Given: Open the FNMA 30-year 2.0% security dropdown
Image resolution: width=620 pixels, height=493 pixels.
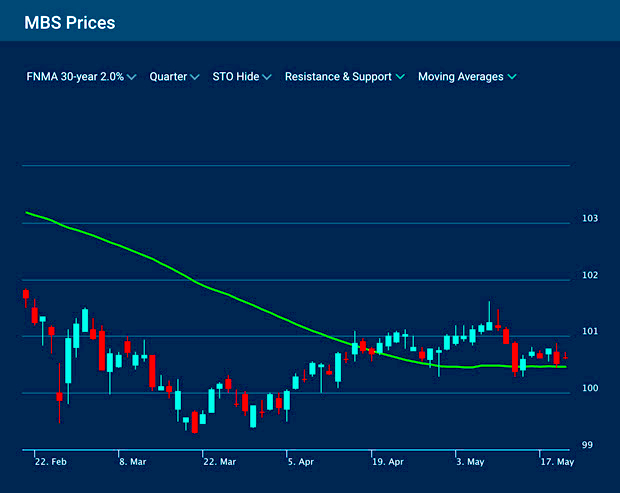Looking at the screenshot, I should pos(75,77).
